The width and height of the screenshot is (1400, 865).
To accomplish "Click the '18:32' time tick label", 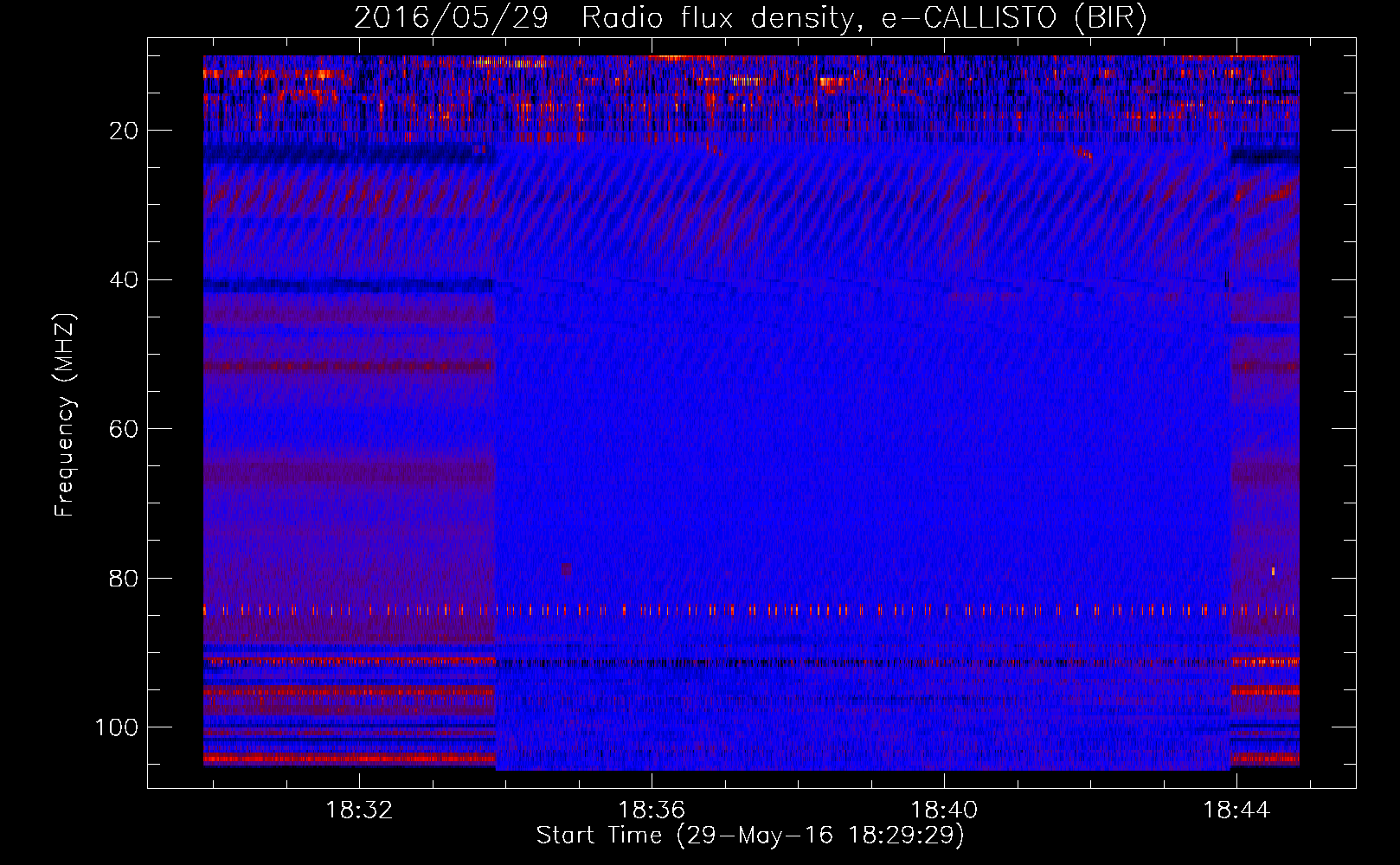I will pyautogui.click(x=359, y=811).
